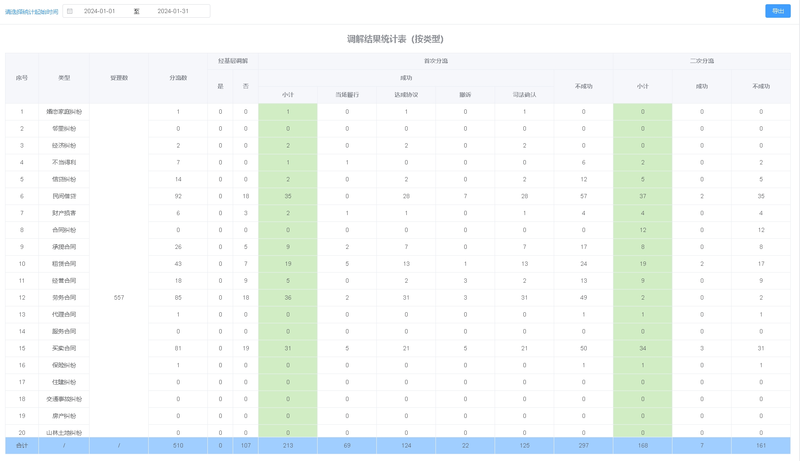Select the end date field 2024-01-31
This screenshot has height=461, width=800.
[173, 11]
